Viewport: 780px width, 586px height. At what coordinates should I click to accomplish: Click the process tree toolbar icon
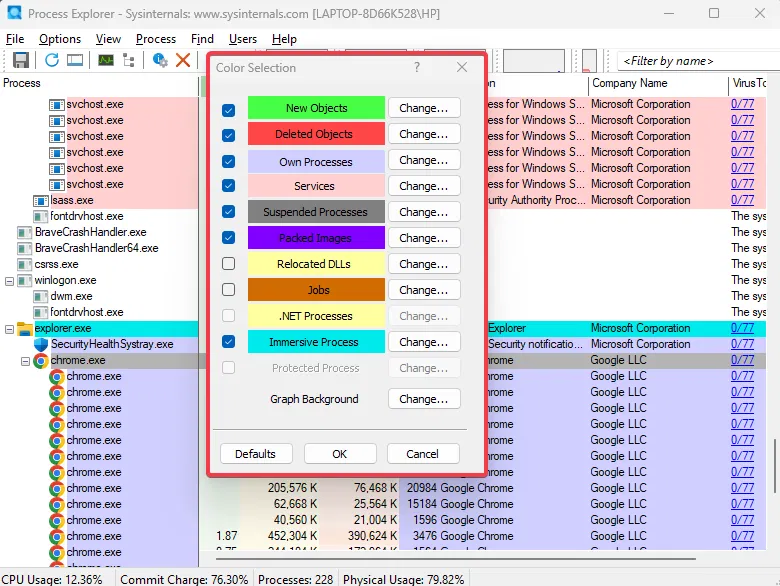(x=129, y=60)
